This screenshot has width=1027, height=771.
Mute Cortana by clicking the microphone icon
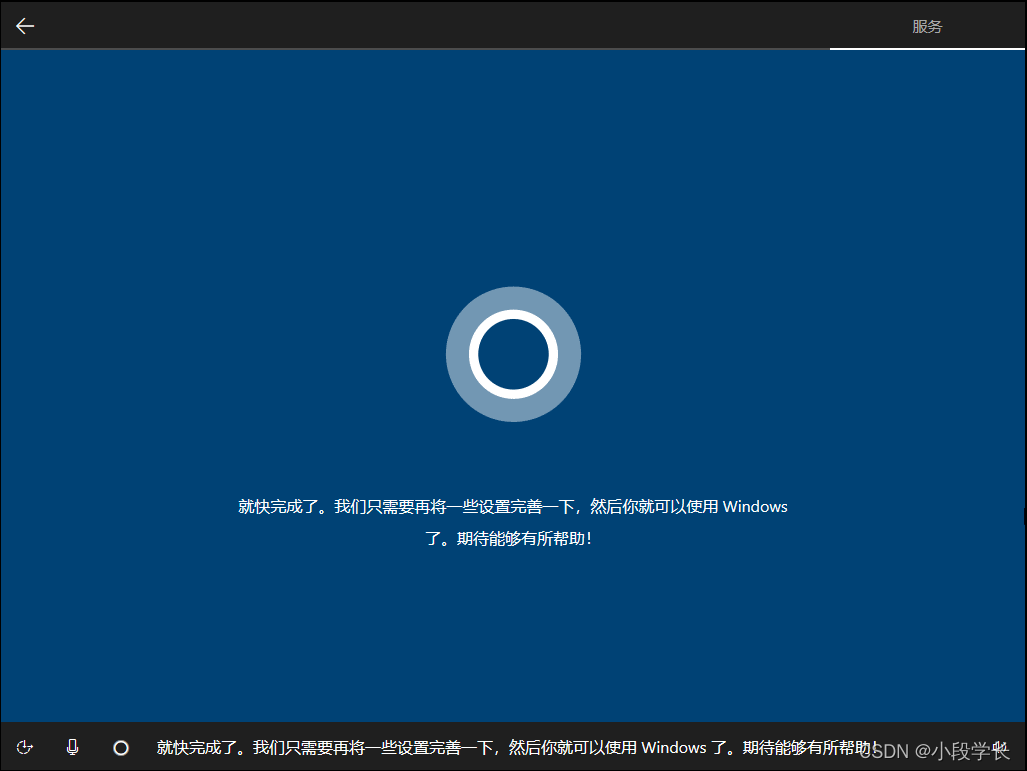click(x=71, y=747)
